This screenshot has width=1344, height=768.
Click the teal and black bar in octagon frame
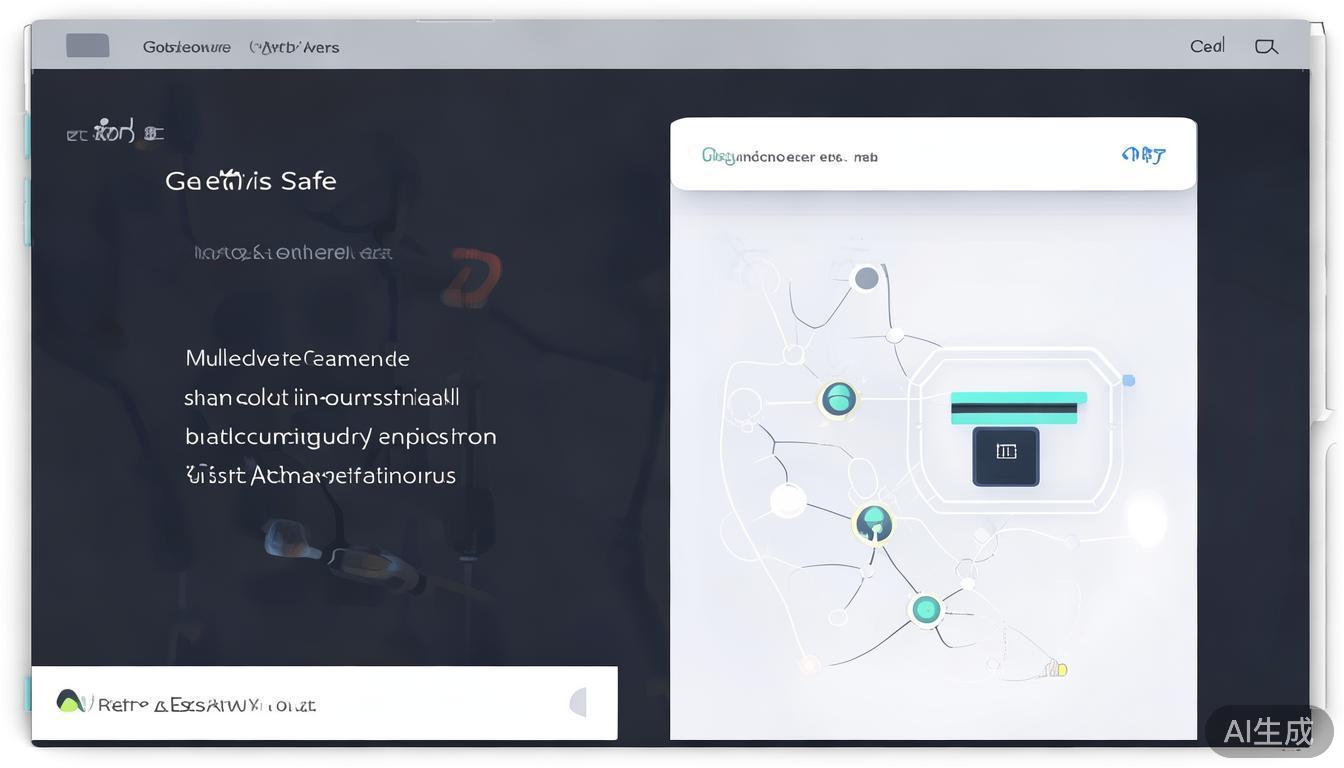[1017, 408]
